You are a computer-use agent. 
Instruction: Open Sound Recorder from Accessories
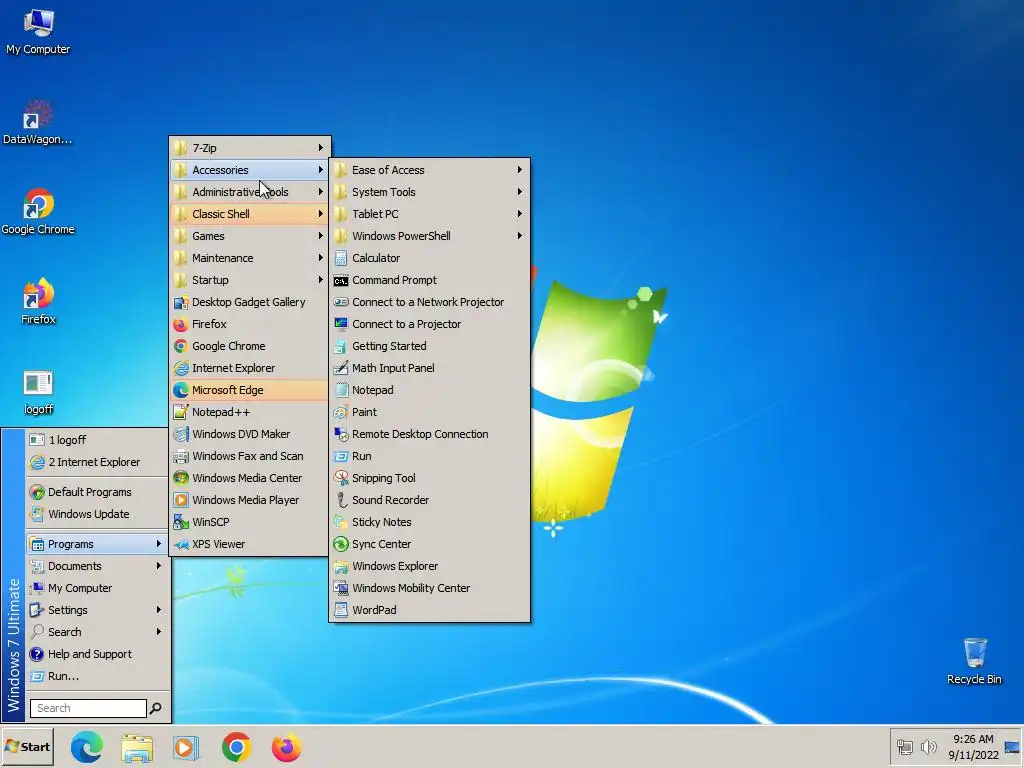[x=430, y=500]
